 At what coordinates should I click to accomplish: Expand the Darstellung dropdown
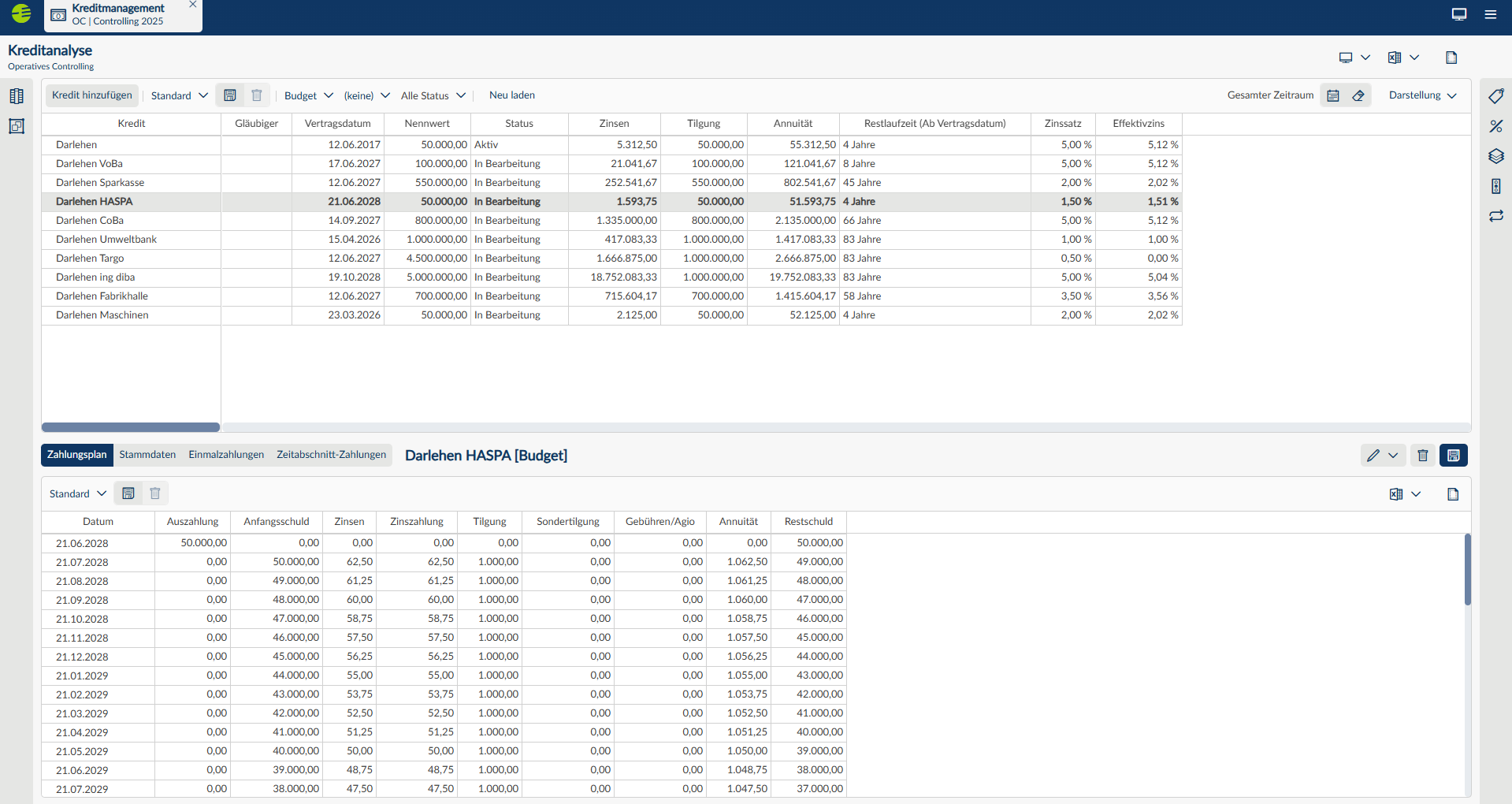pyautogui.click(x=1423, y=95)
